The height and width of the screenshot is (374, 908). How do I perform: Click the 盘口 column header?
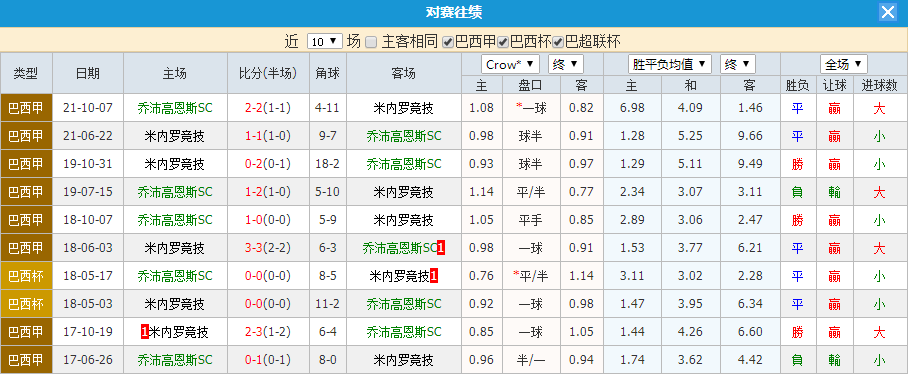tap(530, 85)
